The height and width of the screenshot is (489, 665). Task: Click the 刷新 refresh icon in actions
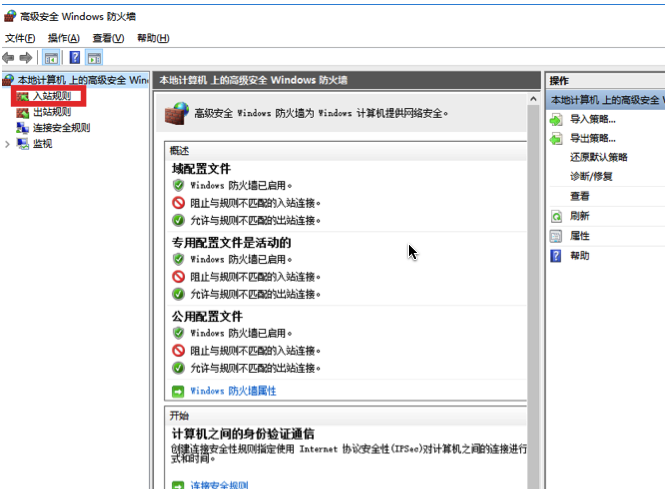[556, 216]
